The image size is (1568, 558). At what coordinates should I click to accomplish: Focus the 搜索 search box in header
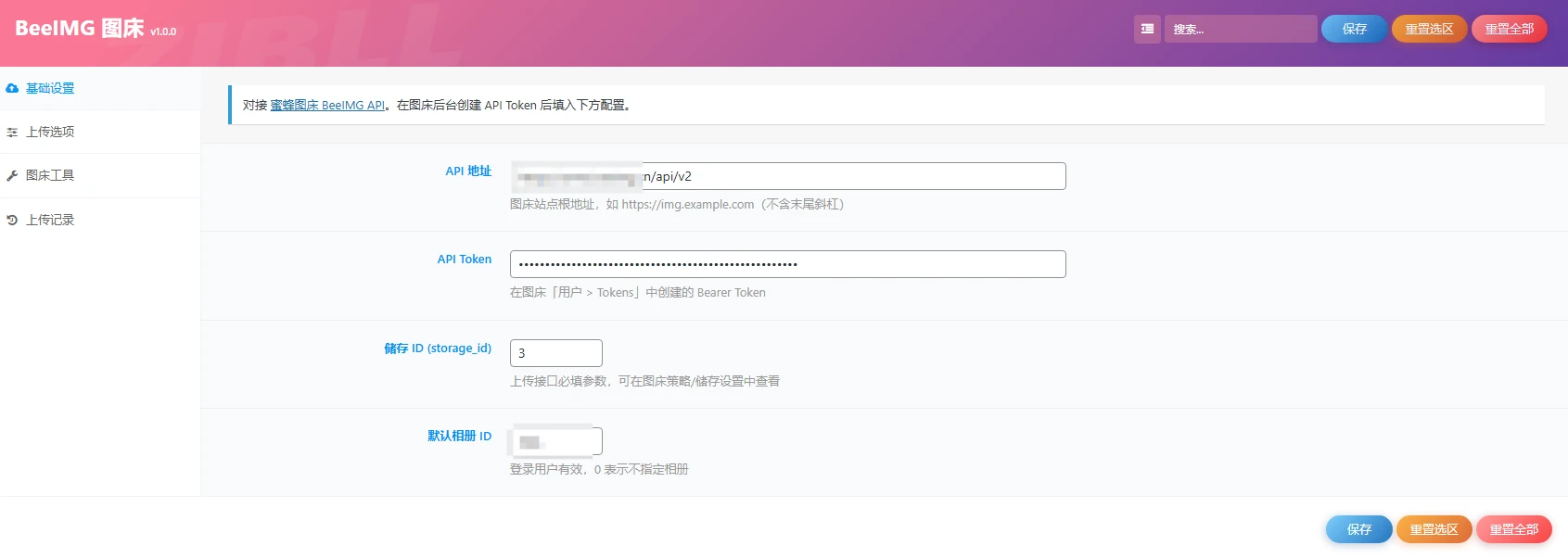tap(1241, 29)
